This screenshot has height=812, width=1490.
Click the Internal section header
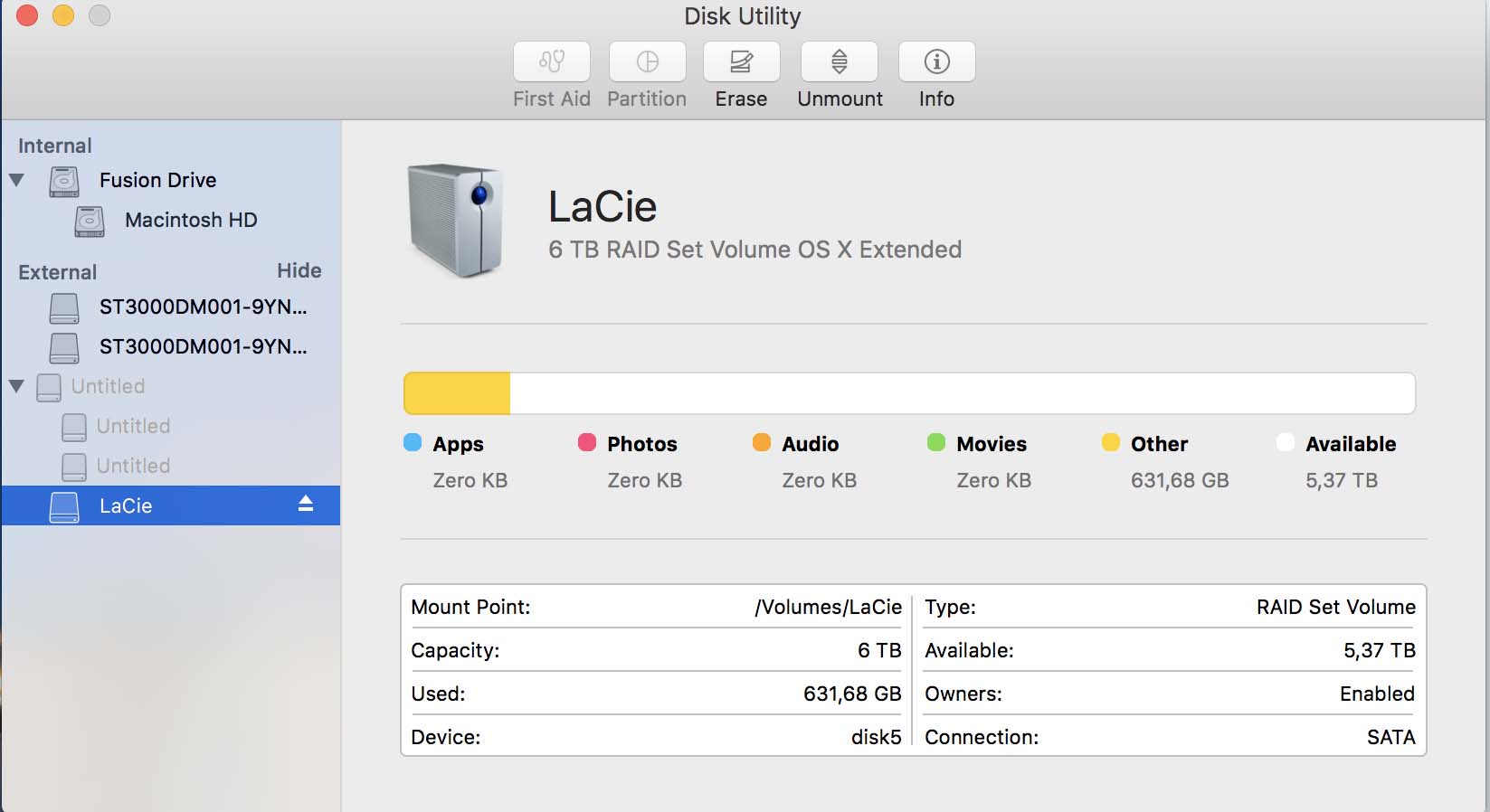click(55, 146)
